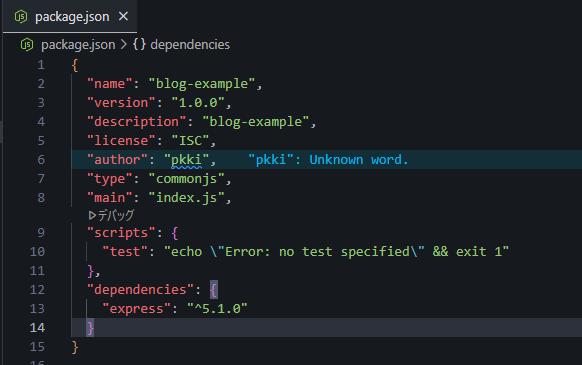This screenshot has width=582, height=365.
Task: Click the highlighted closing brace on line 14
Action: [90, 328]
